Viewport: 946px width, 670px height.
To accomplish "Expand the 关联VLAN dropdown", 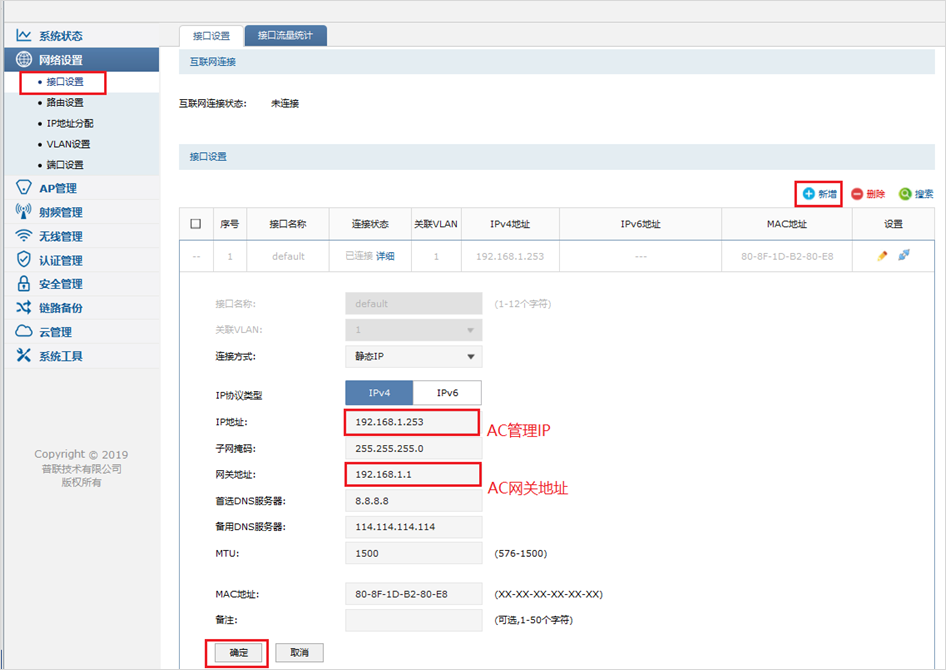I will (x=413, y=330).
